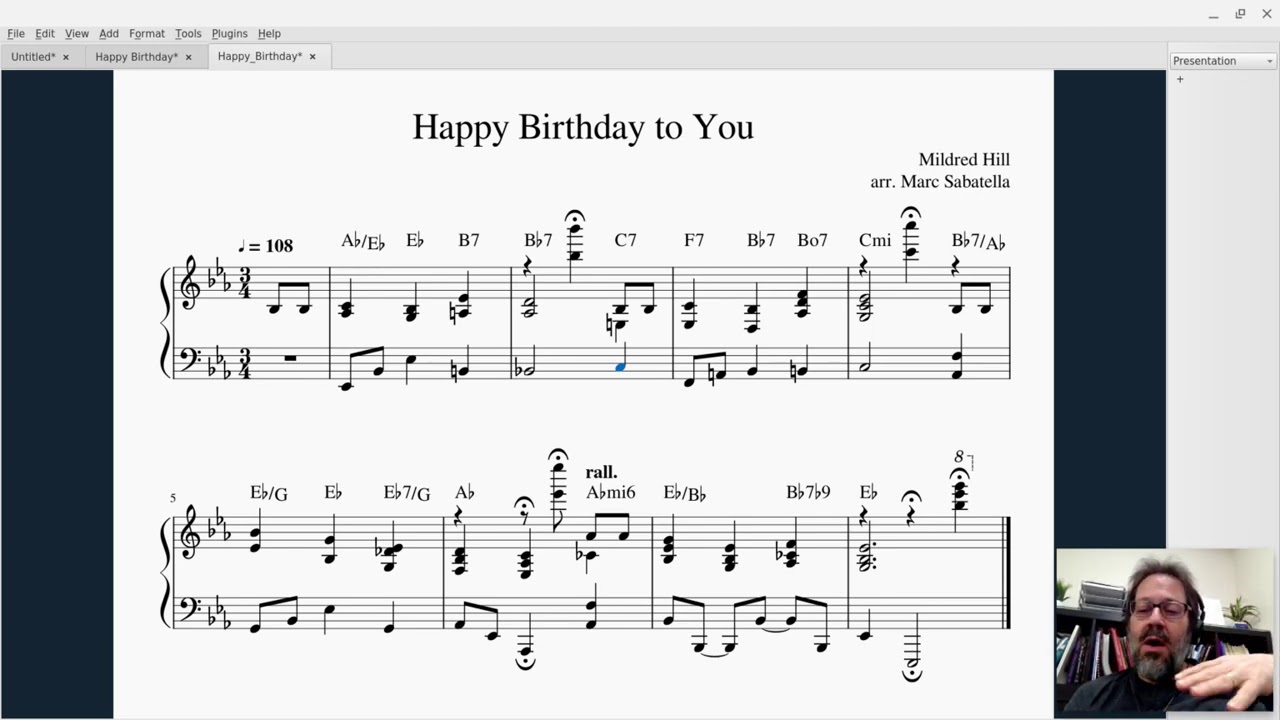1280x720 pixels.
Task: Select the treble 3/4 time signature
Action: (244, 283)
